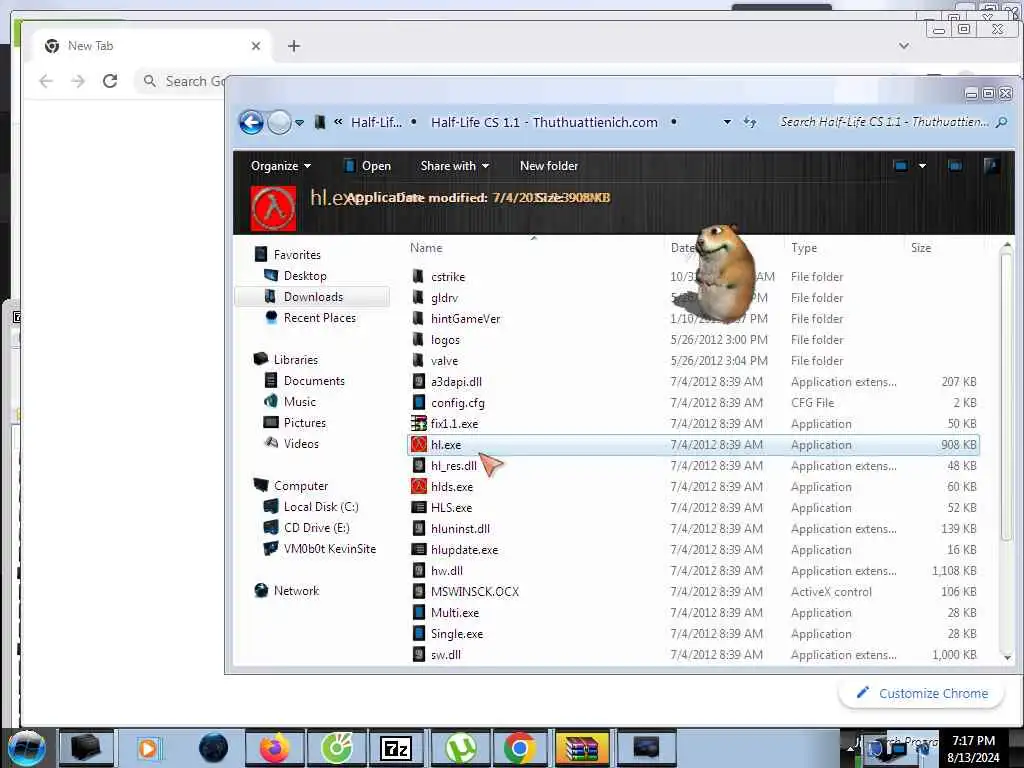1024x768 pixels.
Task: Open 7-Zip from the taskbar
Action: click(x=396, y=748)
